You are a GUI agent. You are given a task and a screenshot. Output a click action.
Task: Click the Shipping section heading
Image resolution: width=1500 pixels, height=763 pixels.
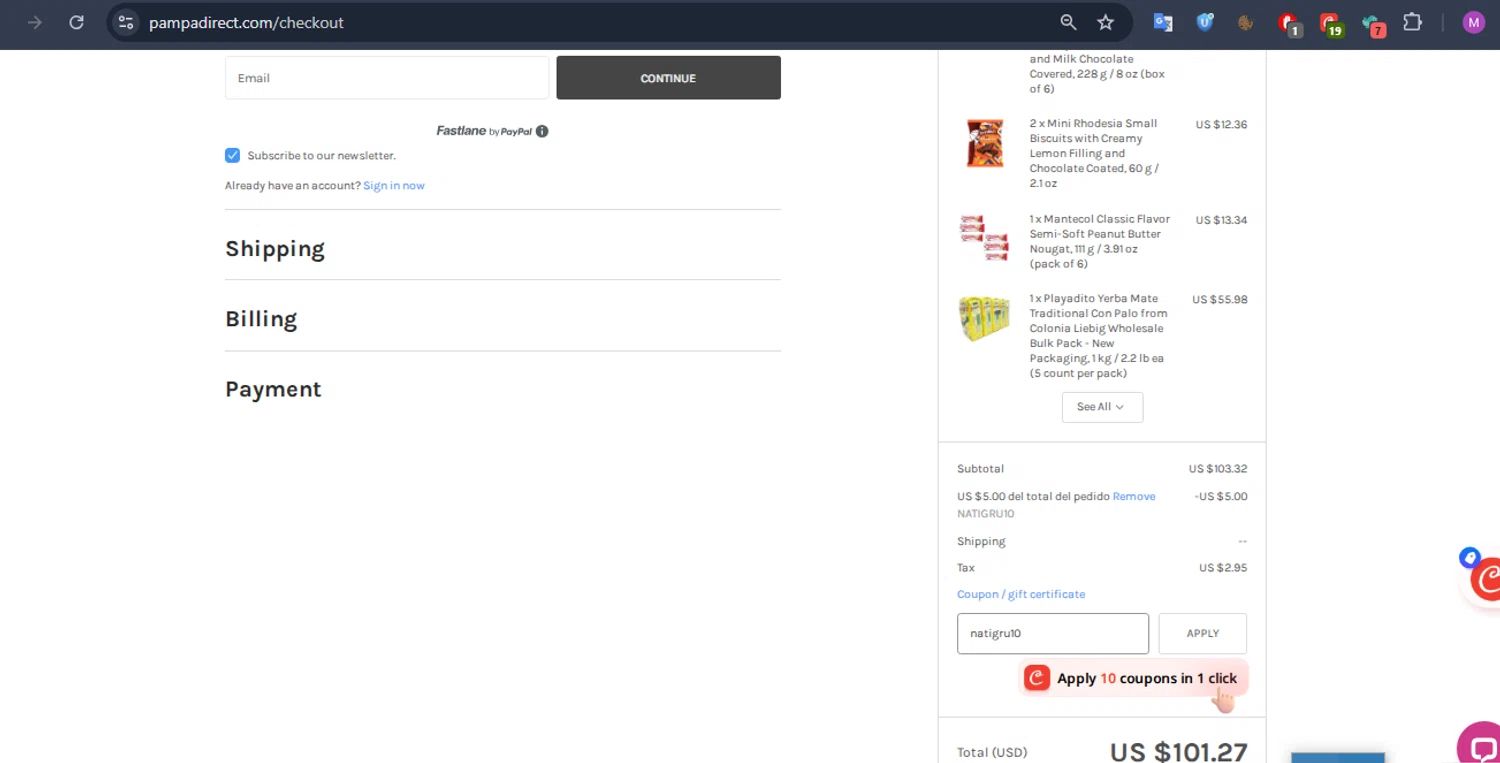pos(275,249)
